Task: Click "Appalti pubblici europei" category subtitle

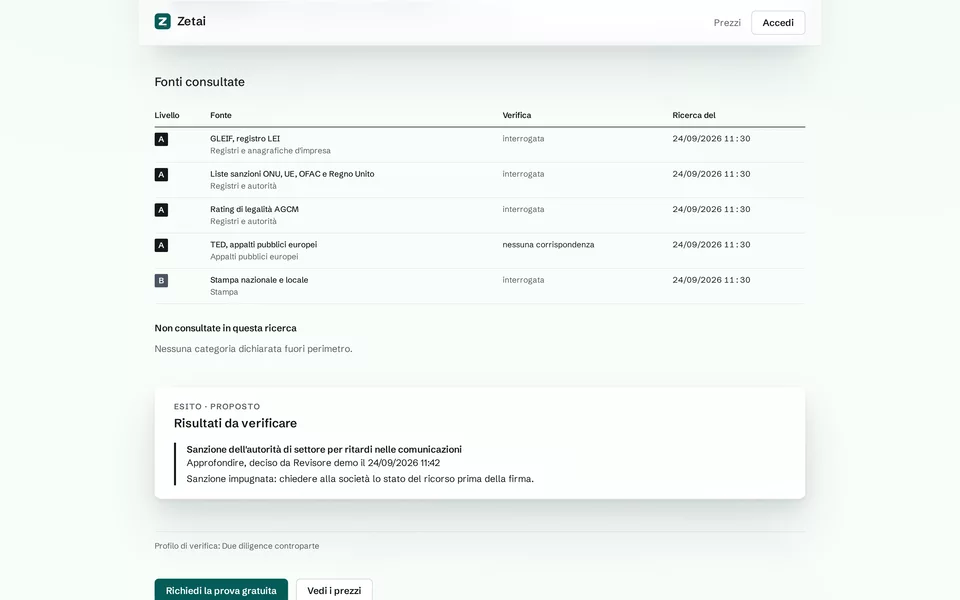Action: (254, 257)
